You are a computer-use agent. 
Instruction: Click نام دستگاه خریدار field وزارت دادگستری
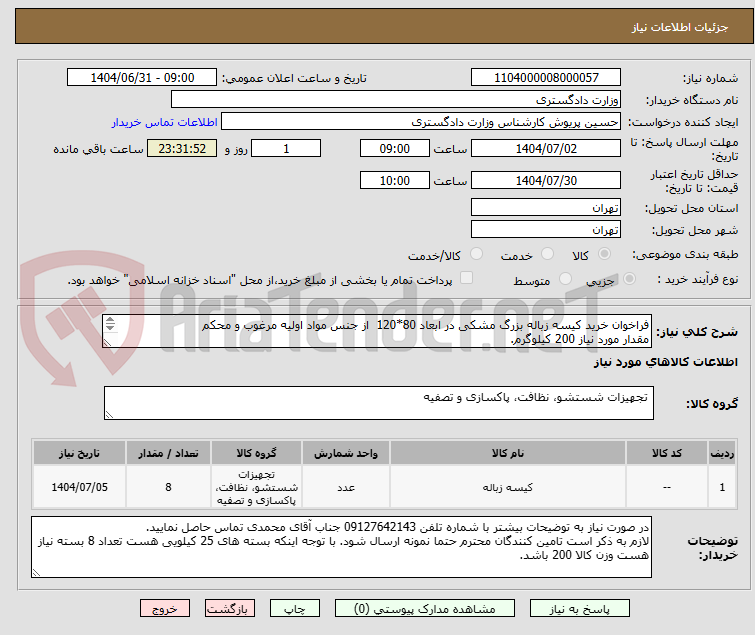(396, 100)
